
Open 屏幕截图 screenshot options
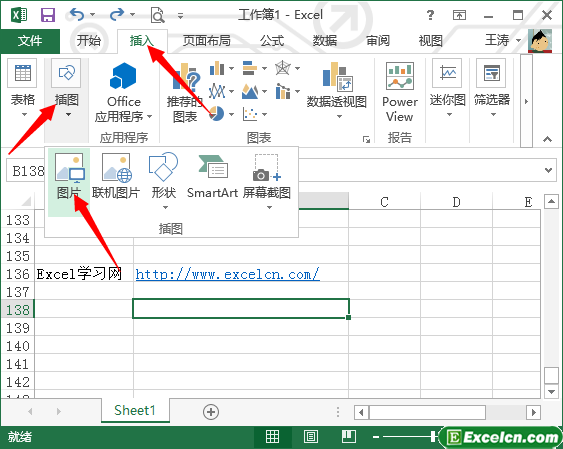pos(267,181)
